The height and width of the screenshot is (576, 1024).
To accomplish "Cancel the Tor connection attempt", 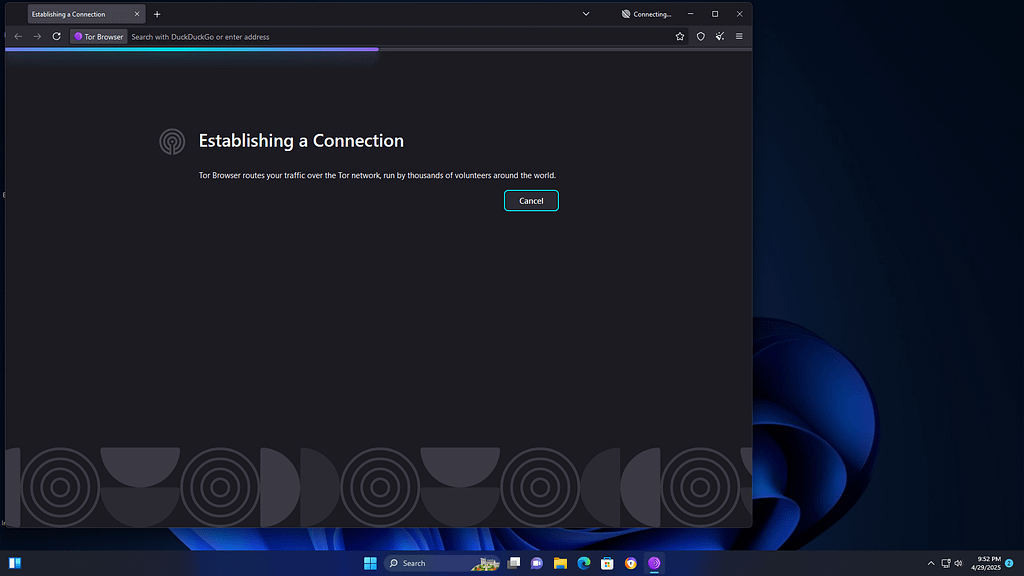I will click(531, 200).
